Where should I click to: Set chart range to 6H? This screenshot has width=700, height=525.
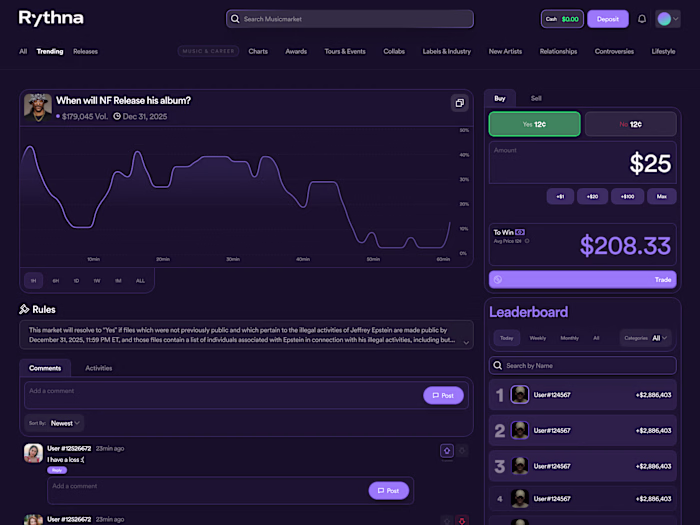(56, 281)
